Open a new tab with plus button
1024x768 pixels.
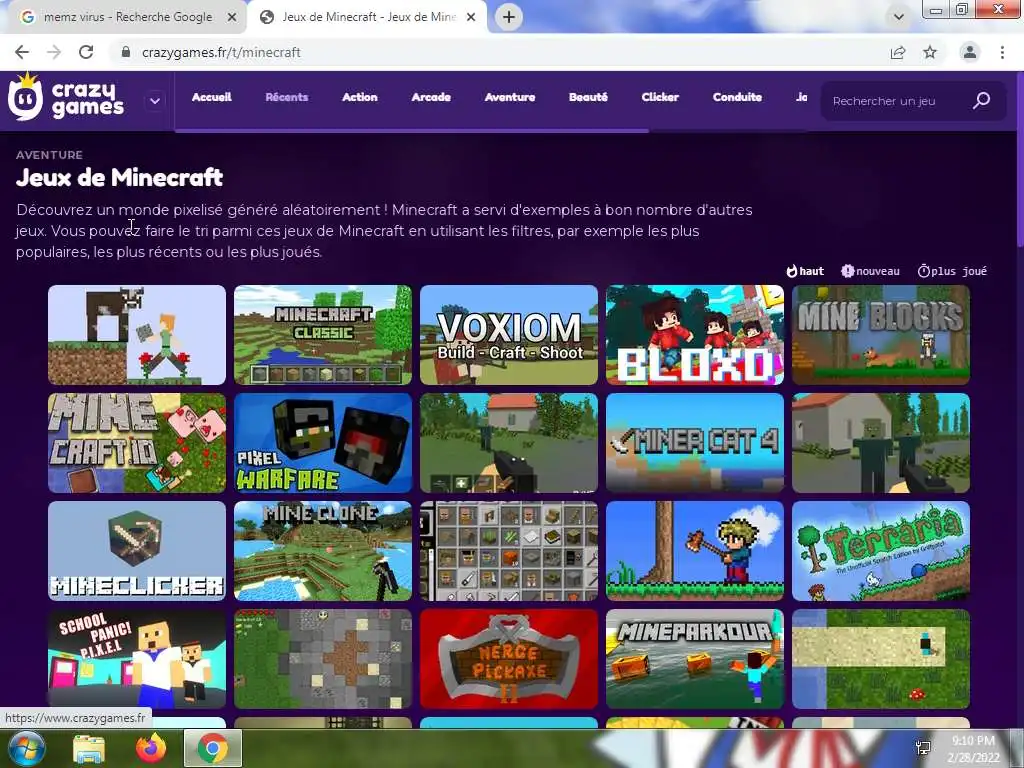tap(509, 17)
